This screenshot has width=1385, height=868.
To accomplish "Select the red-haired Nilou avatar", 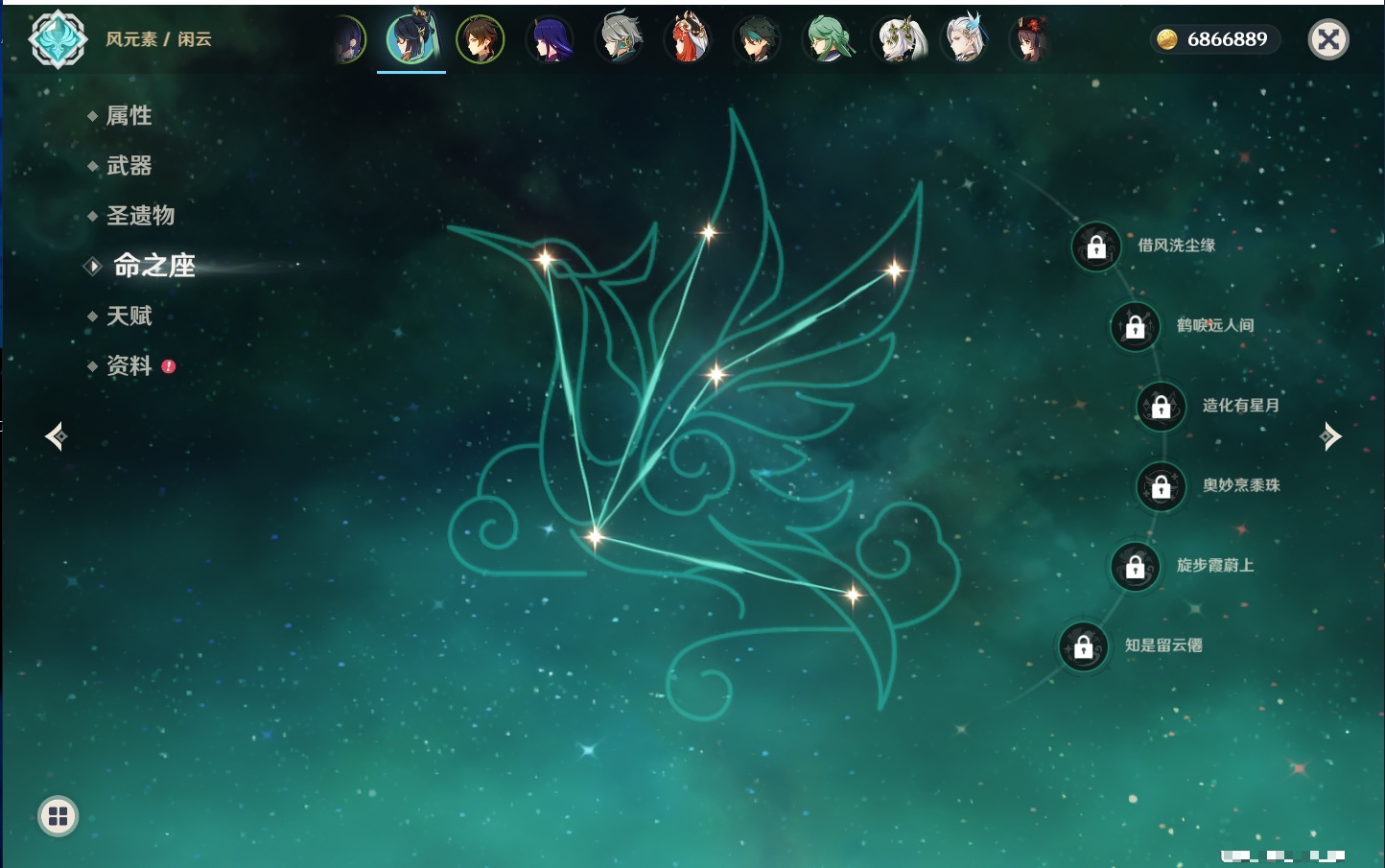I will click(x=688, y=39).
